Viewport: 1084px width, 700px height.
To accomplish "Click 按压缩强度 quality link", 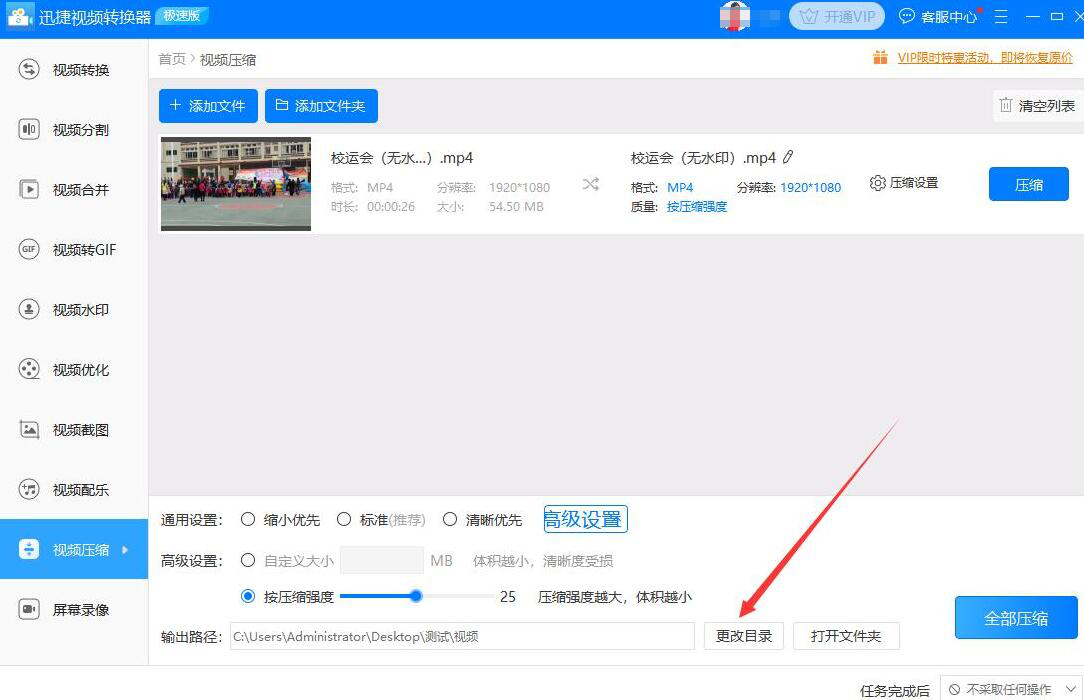I will pos(697,207).
